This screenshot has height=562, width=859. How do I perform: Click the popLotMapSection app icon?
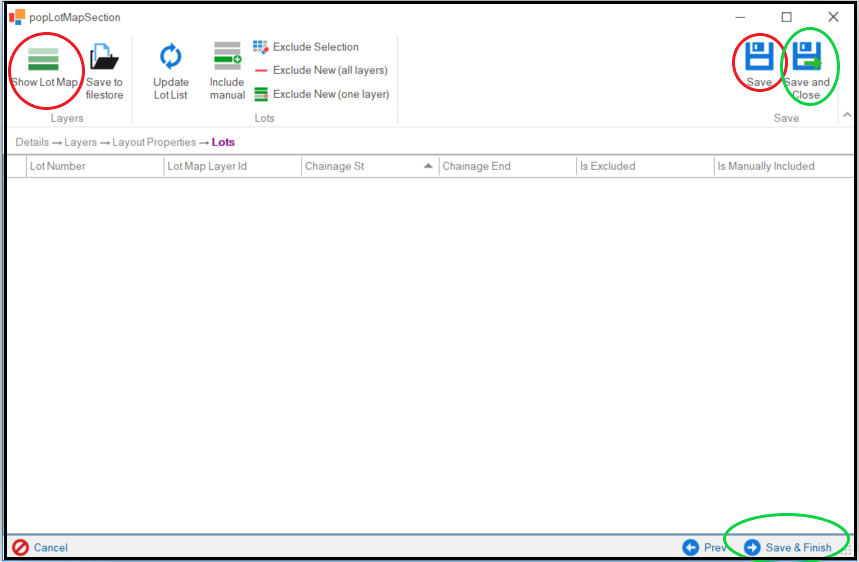17,17
